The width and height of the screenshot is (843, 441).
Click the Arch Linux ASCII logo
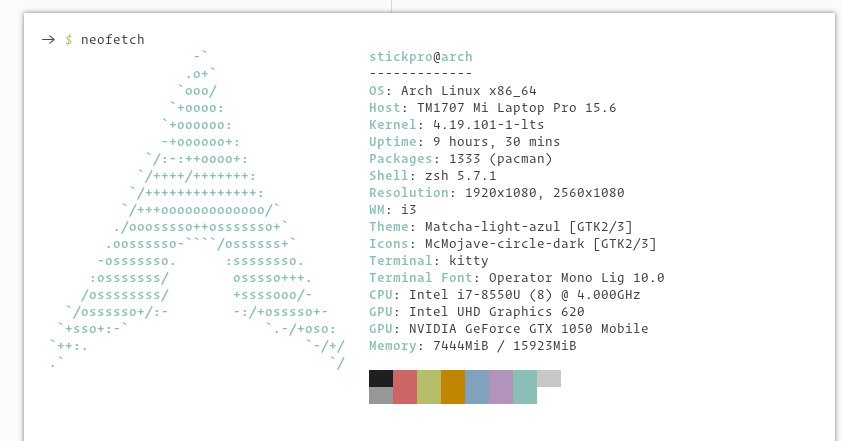point(197,210)
